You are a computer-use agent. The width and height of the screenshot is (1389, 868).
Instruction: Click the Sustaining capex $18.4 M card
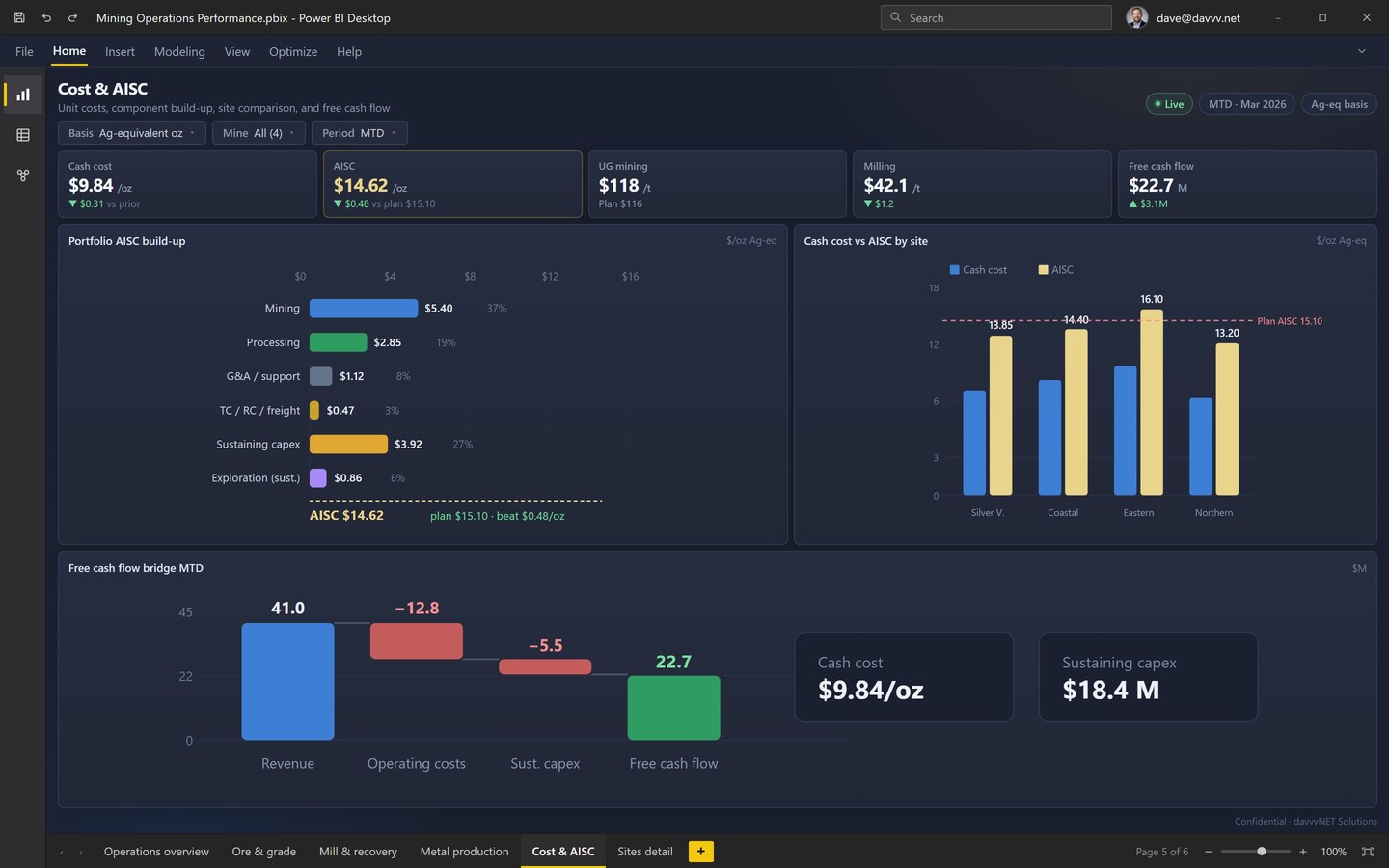pos(1148,677)
